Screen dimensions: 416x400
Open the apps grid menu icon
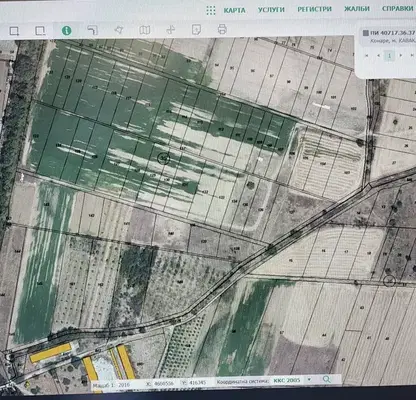(x=211, y=10)
